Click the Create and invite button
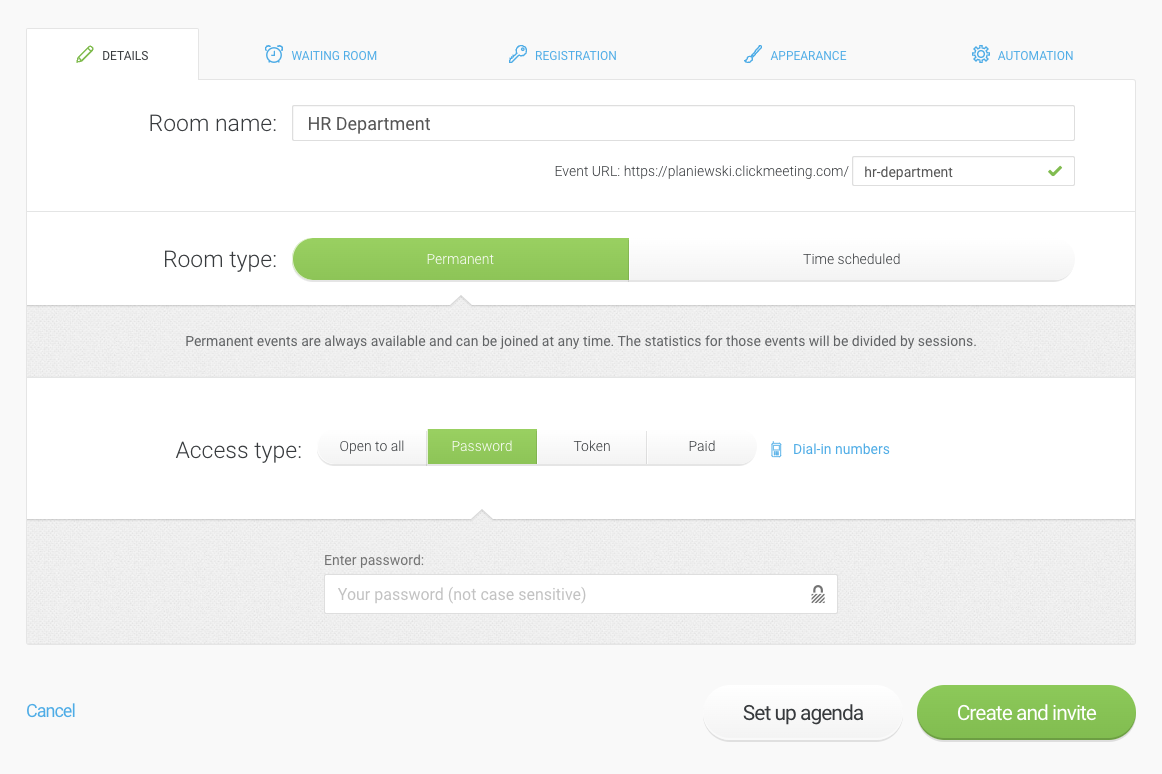The image size is (1162, 774). click(x=1026, y=712)
